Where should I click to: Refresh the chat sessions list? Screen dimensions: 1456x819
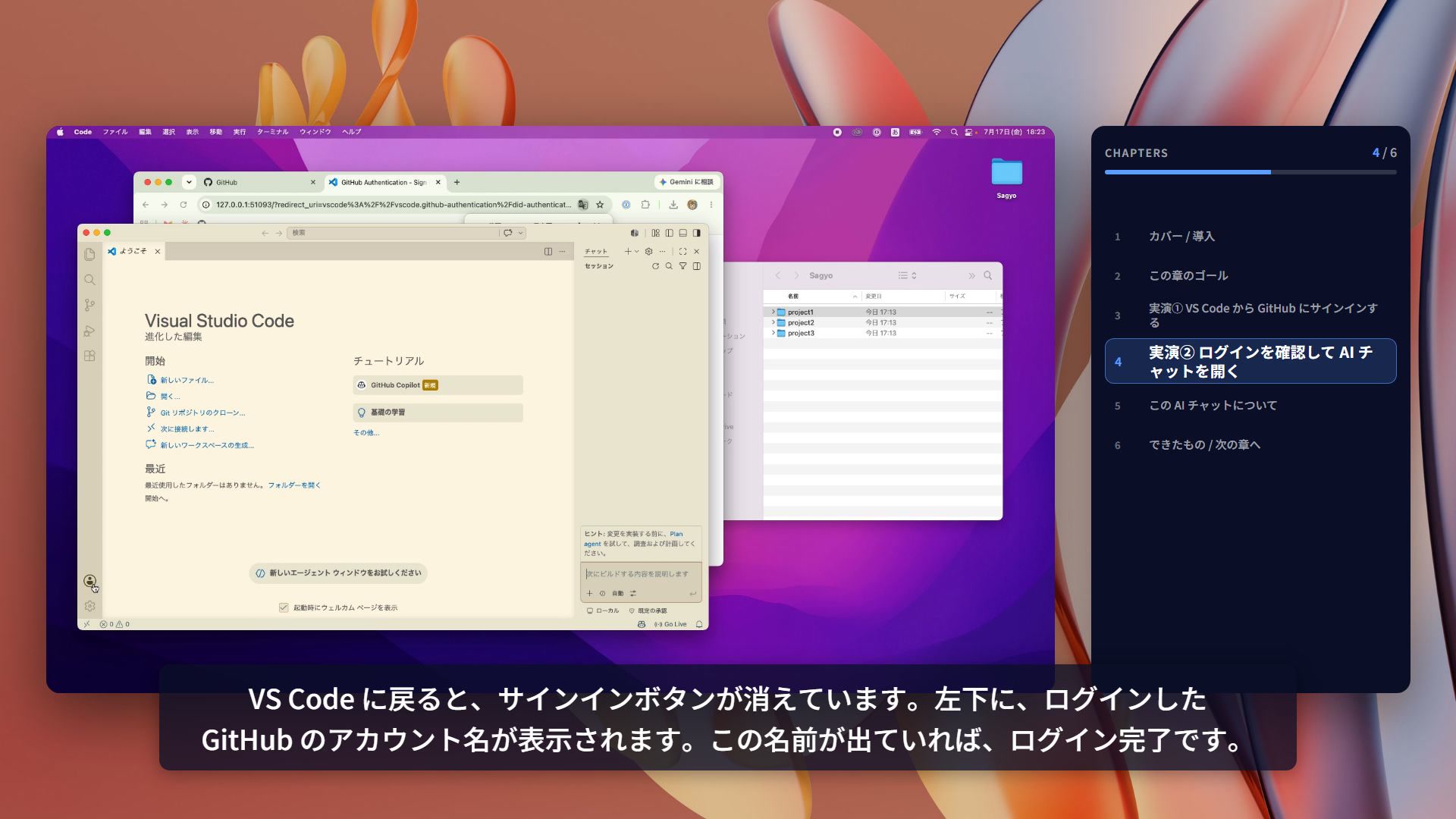[655, 266]
